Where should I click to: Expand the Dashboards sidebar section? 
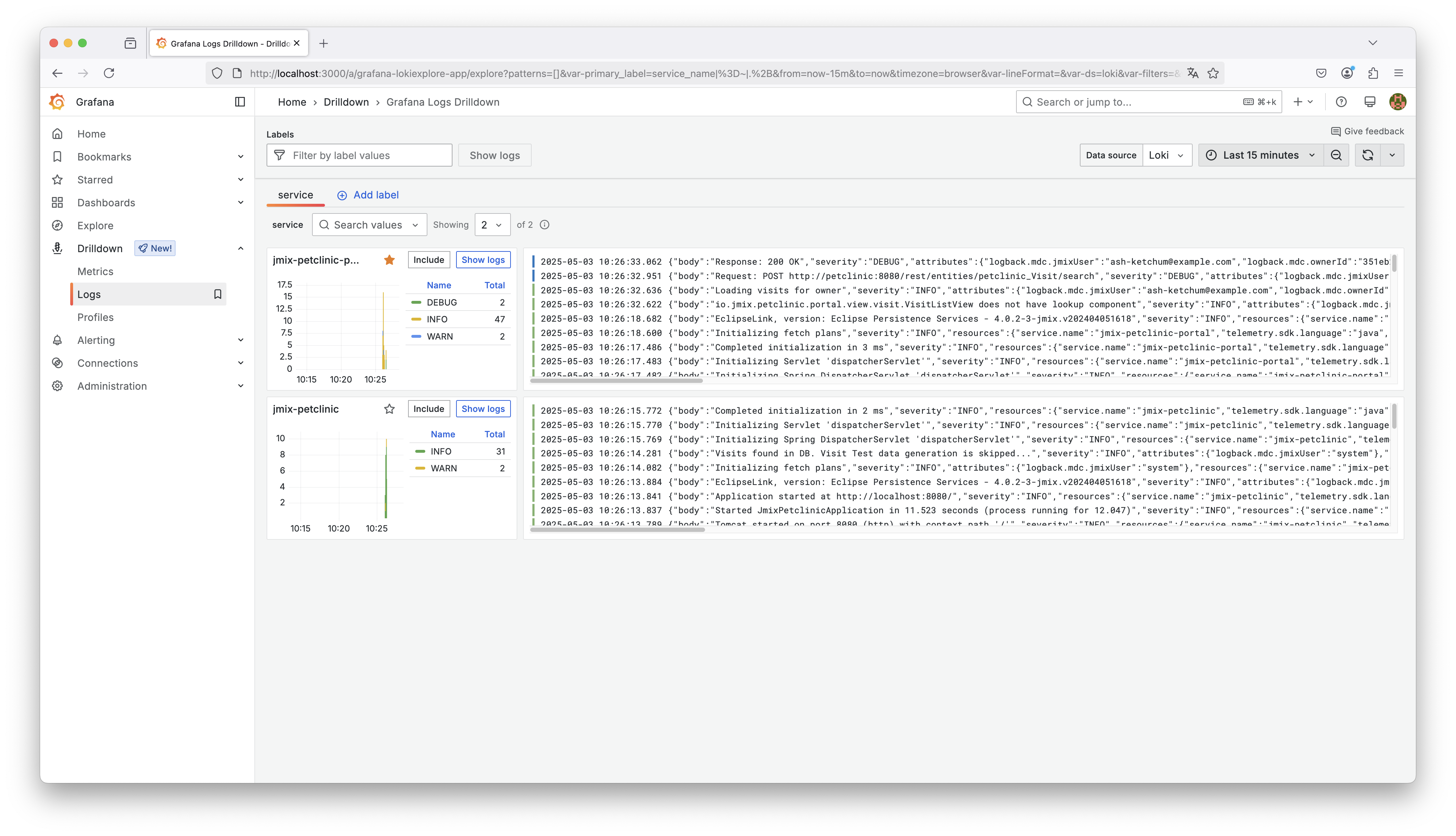coord(240,203)
